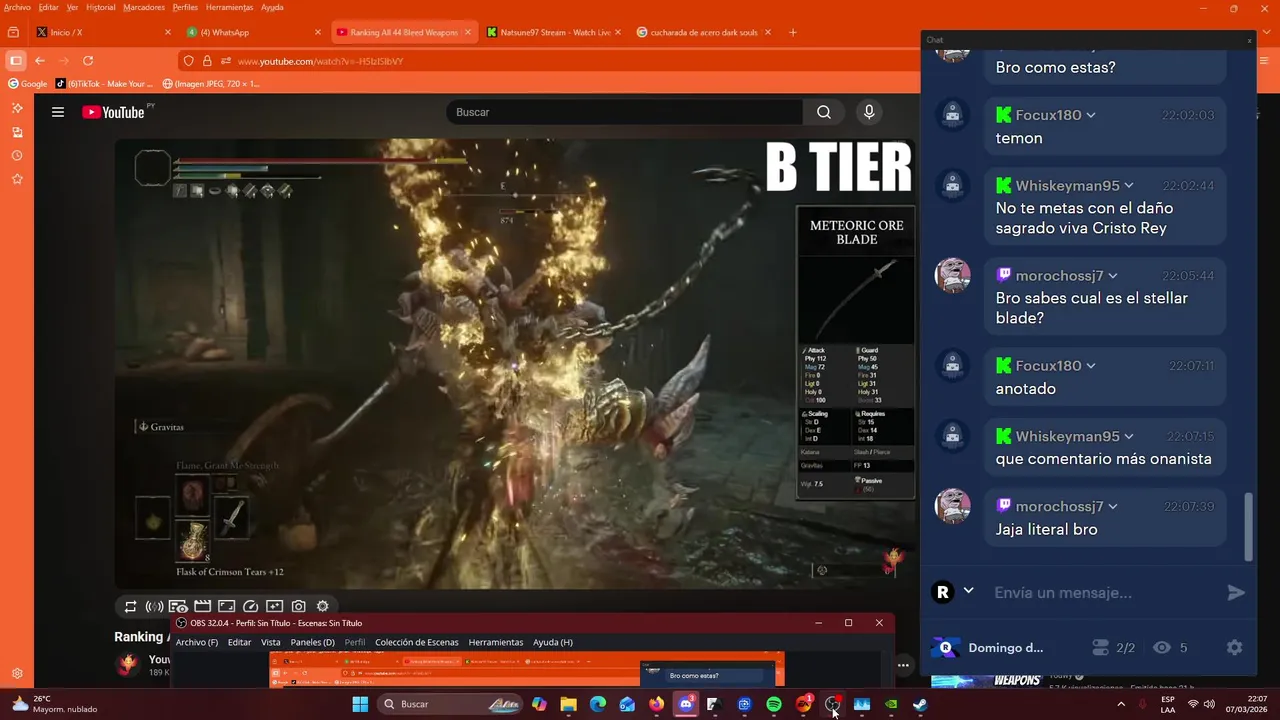Open OBS Herramientas menu
The width and height of the screenshot is (1280, 720).
pyautogui.click(x=496, y=642)
